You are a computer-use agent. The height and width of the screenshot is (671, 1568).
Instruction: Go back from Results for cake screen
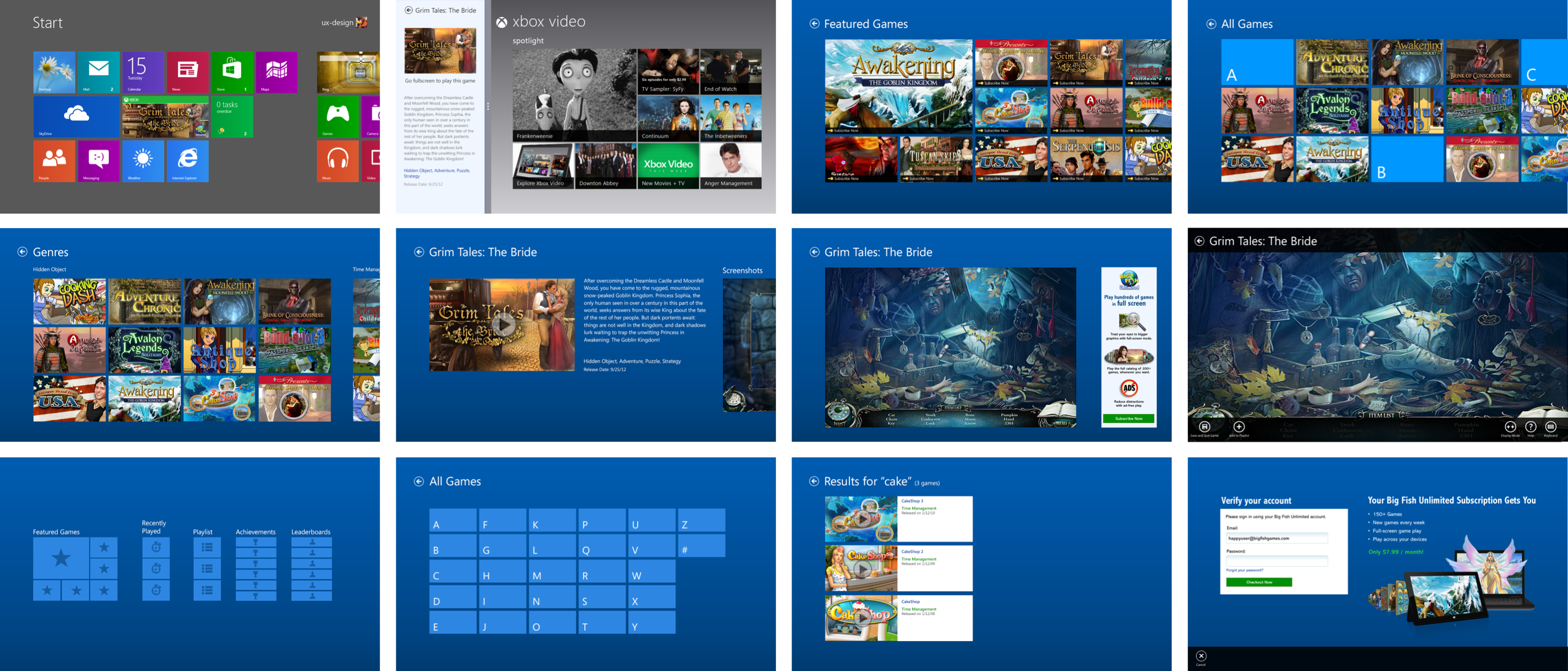[x=814, y=481]
